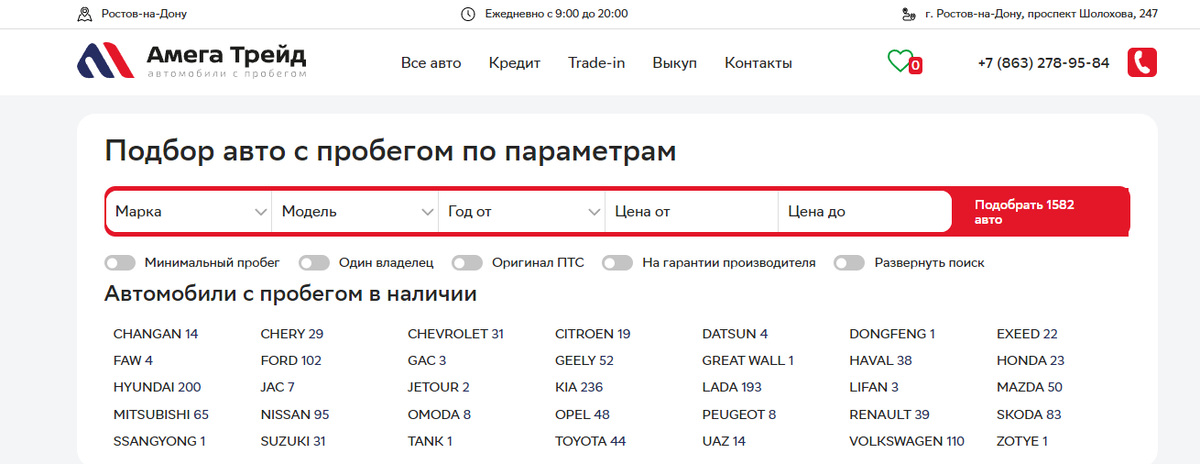The image size is (1200, 464).
Task: Open the Модель dropdown
Action: pos(355,212)
